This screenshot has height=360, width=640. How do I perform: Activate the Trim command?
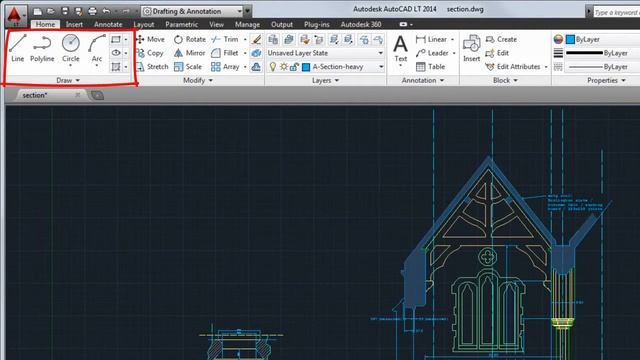click(225, 39)
